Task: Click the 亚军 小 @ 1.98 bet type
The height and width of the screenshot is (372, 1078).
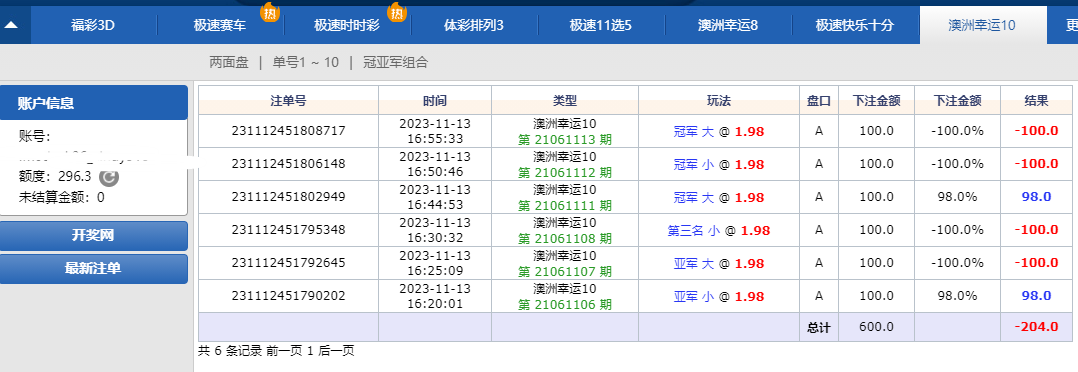Action: click(x=718, y=296)
